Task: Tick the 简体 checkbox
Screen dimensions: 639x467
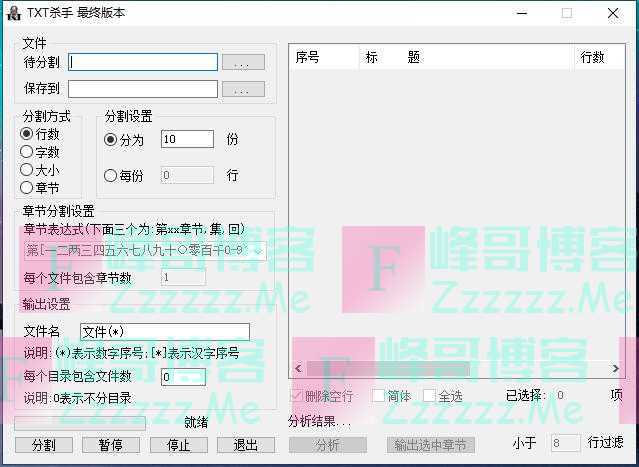Action: pos(378,396)
